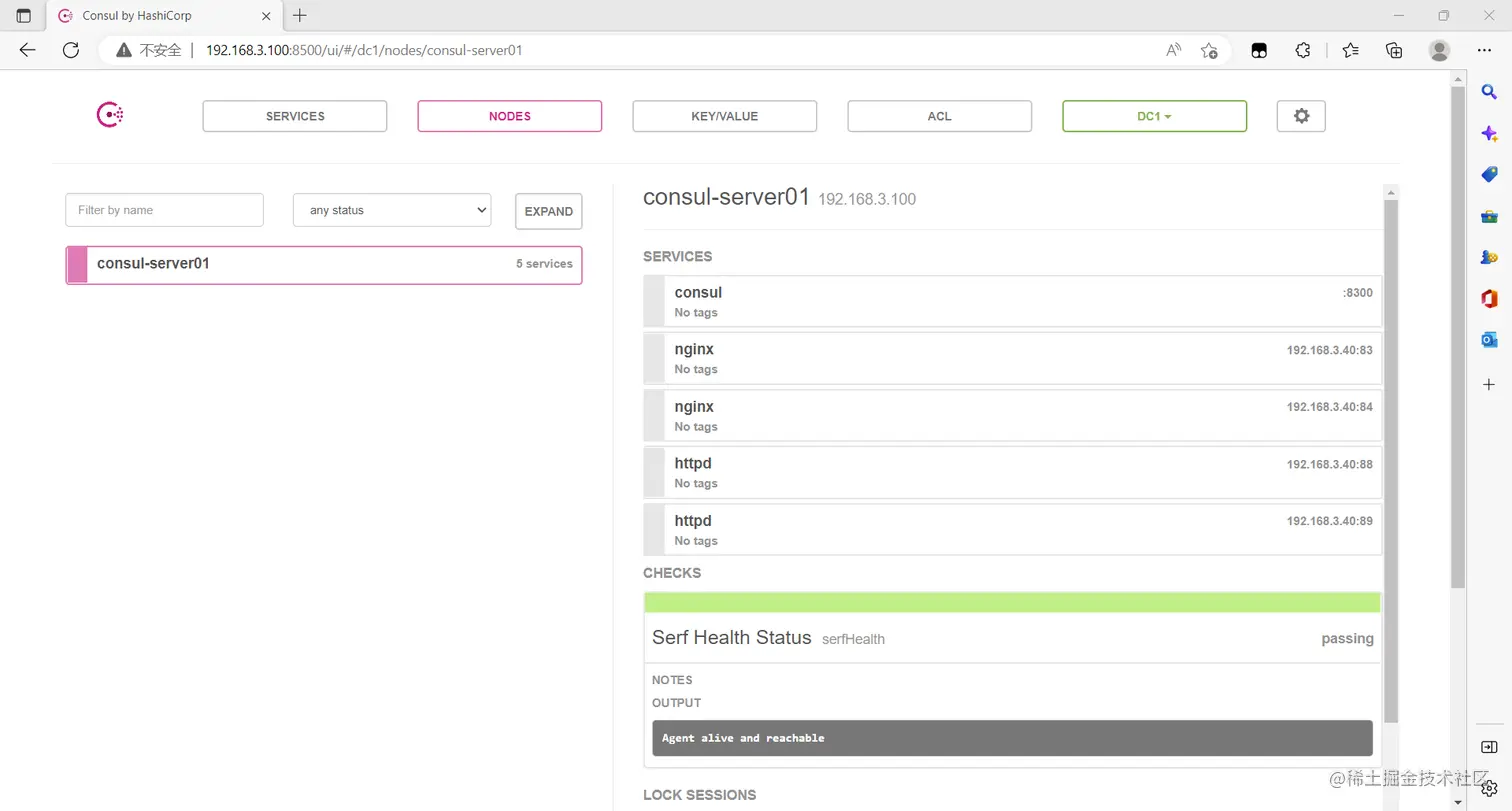Image resolution: width=1512 pixels, height=811 pixels.
Task: Click the 192.168.3.100 node address text
Action: point(867,199)
